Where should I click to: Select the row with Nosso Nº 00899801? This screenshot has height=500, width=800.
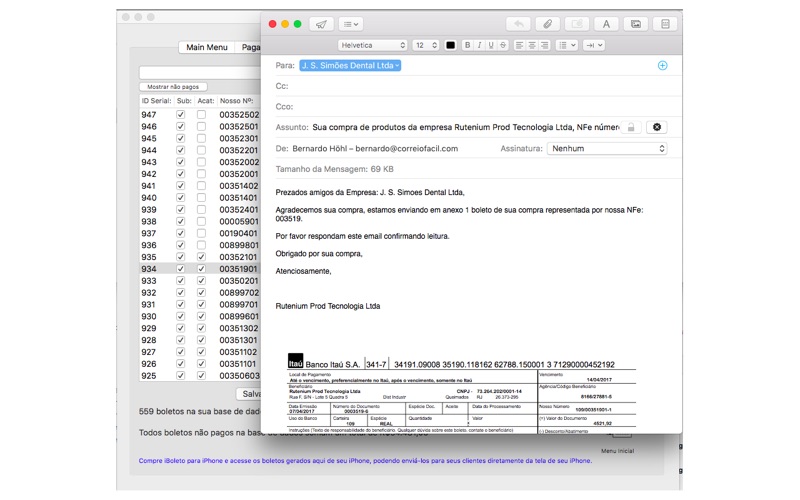tap(200, 245)
